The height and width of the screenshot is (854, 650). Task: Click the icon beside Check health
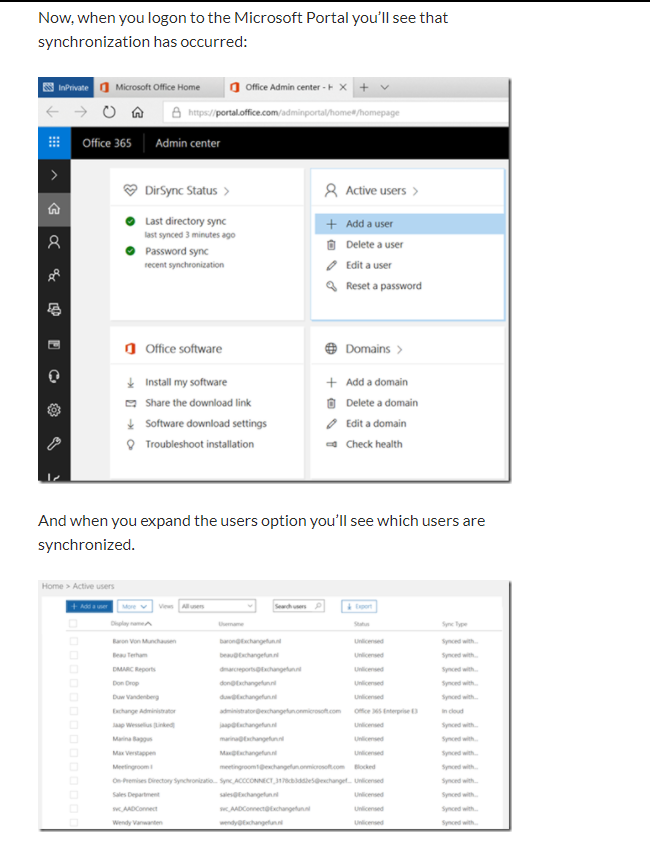point(331,444)
